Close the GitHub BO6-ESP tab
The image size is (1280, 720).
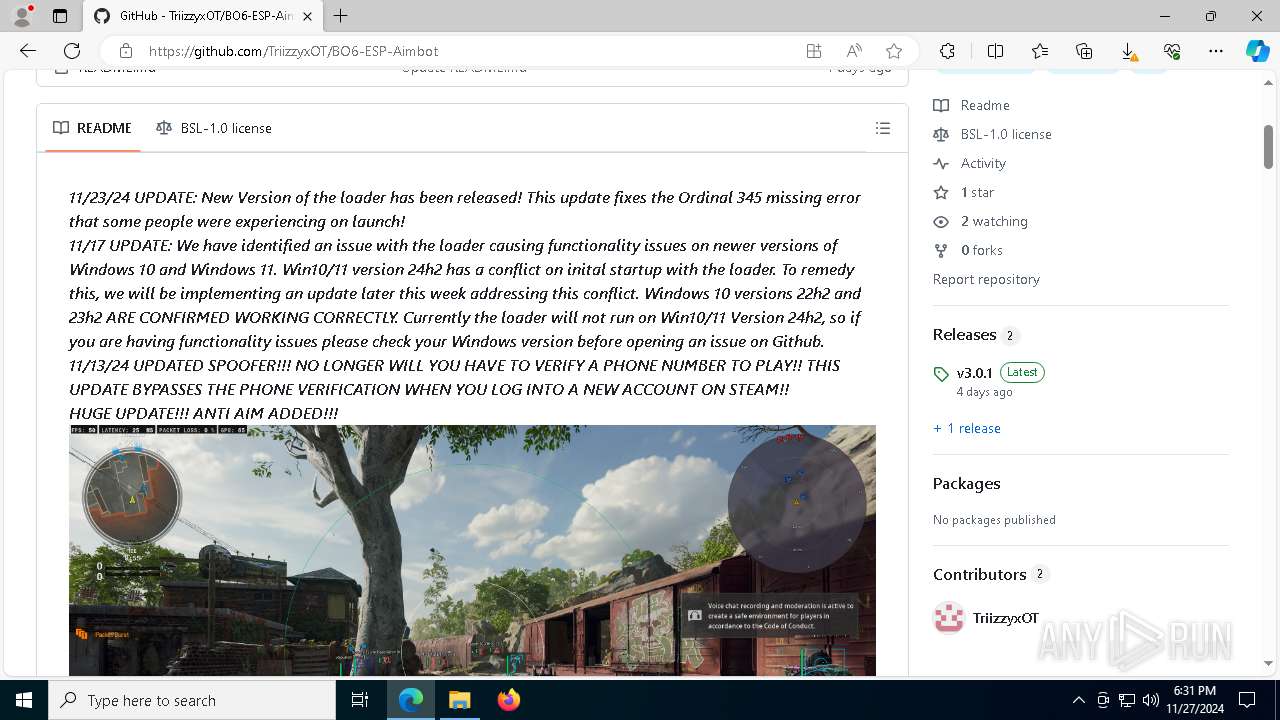click(308, 16)
